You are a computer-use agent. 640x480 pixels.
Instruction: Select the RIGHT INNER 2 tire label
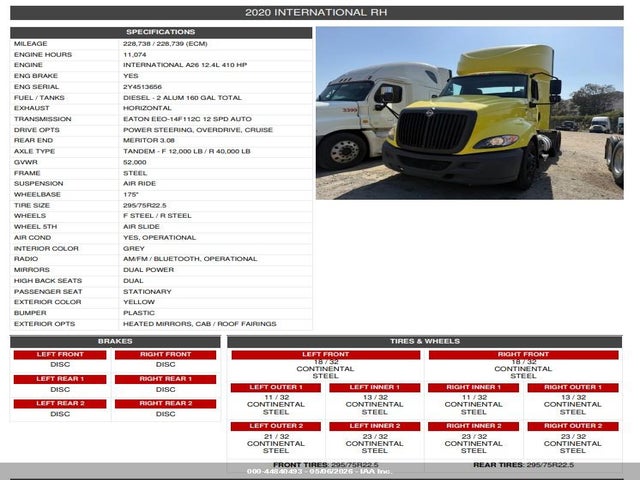pos(473,427)
